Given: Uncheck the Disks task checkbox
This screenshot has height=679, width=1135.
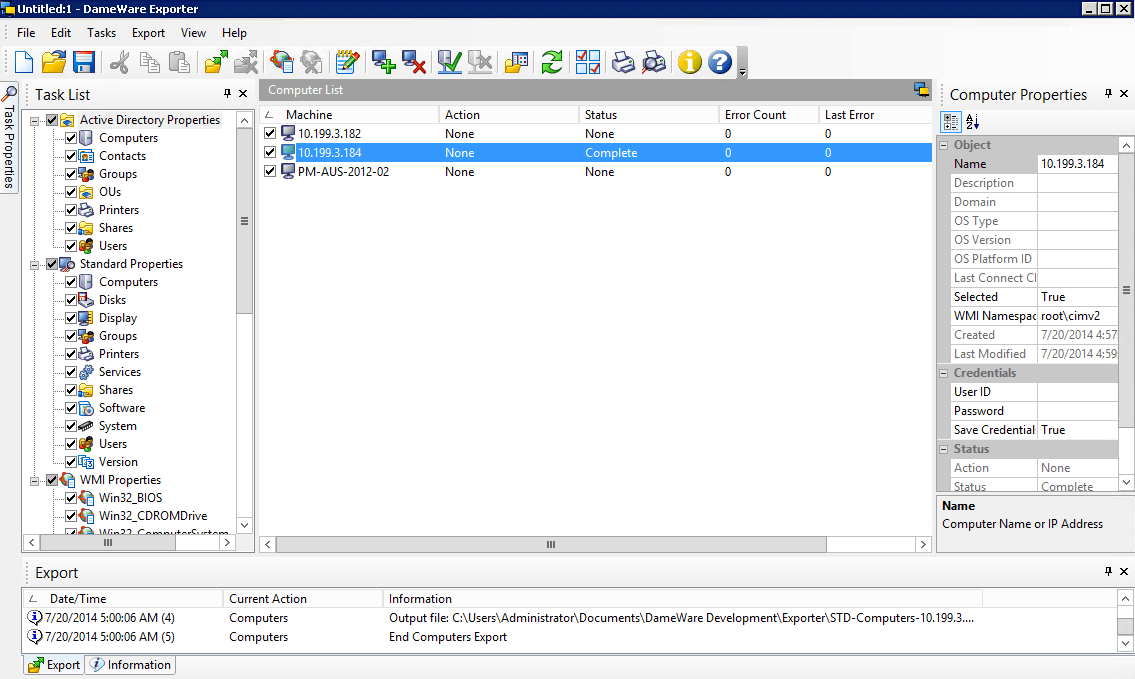Looking at the screenshot, I should tap(71, 300).
